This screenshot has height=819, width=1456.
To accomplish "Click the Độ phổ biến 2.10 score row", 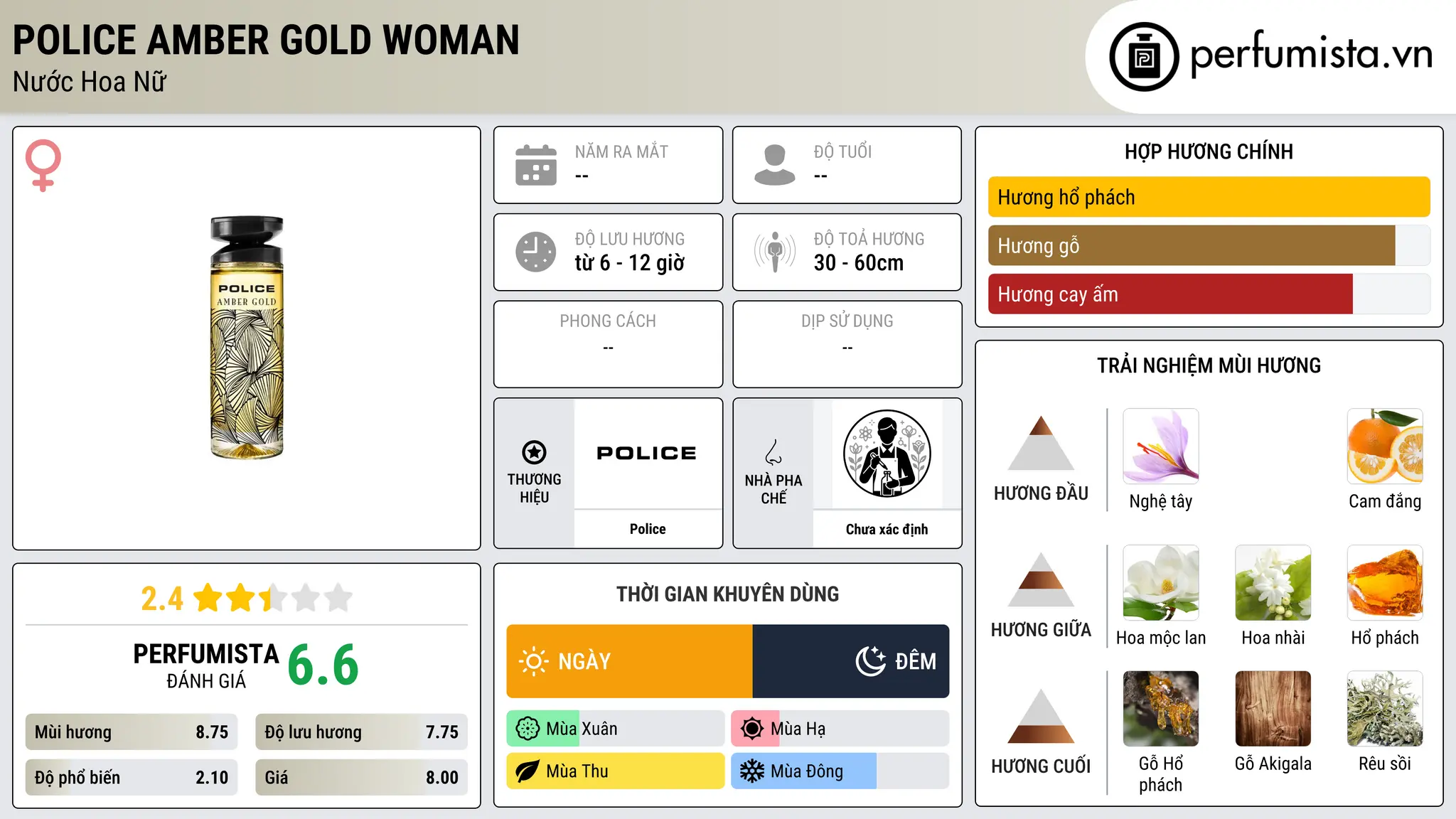I will [132, 777].
